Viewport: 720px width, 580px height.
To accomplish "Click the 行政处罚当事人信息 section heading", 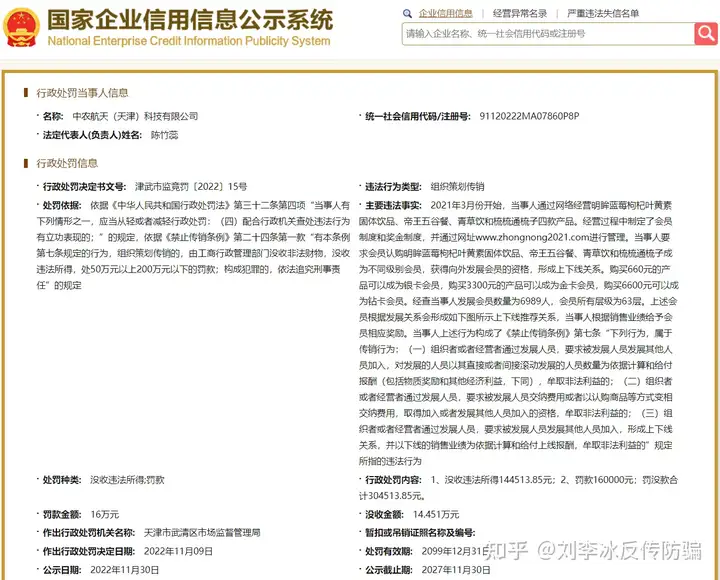I will tap(82, 93).
